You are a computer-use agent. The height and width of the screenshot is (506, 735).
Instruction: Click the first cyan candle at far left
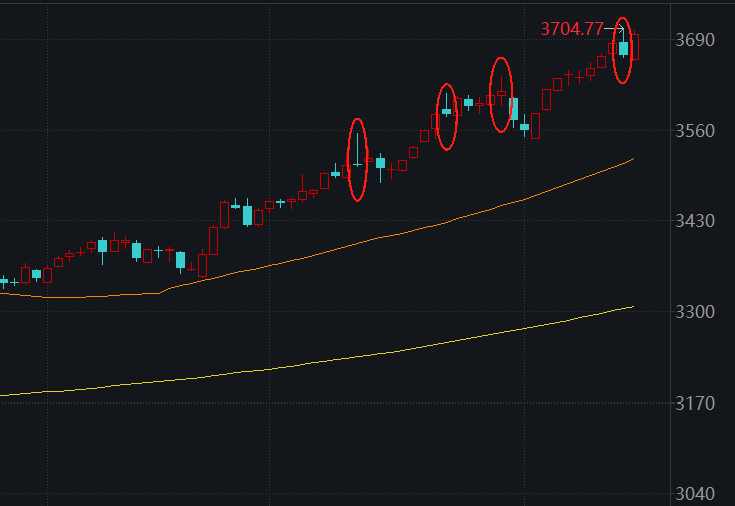tap(3, 282)
